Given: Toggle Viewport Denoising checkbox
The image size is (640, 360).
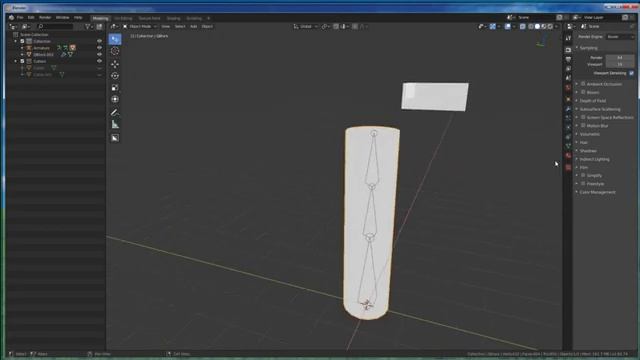Looking at the screenshot, I should [x=631, y=73].
